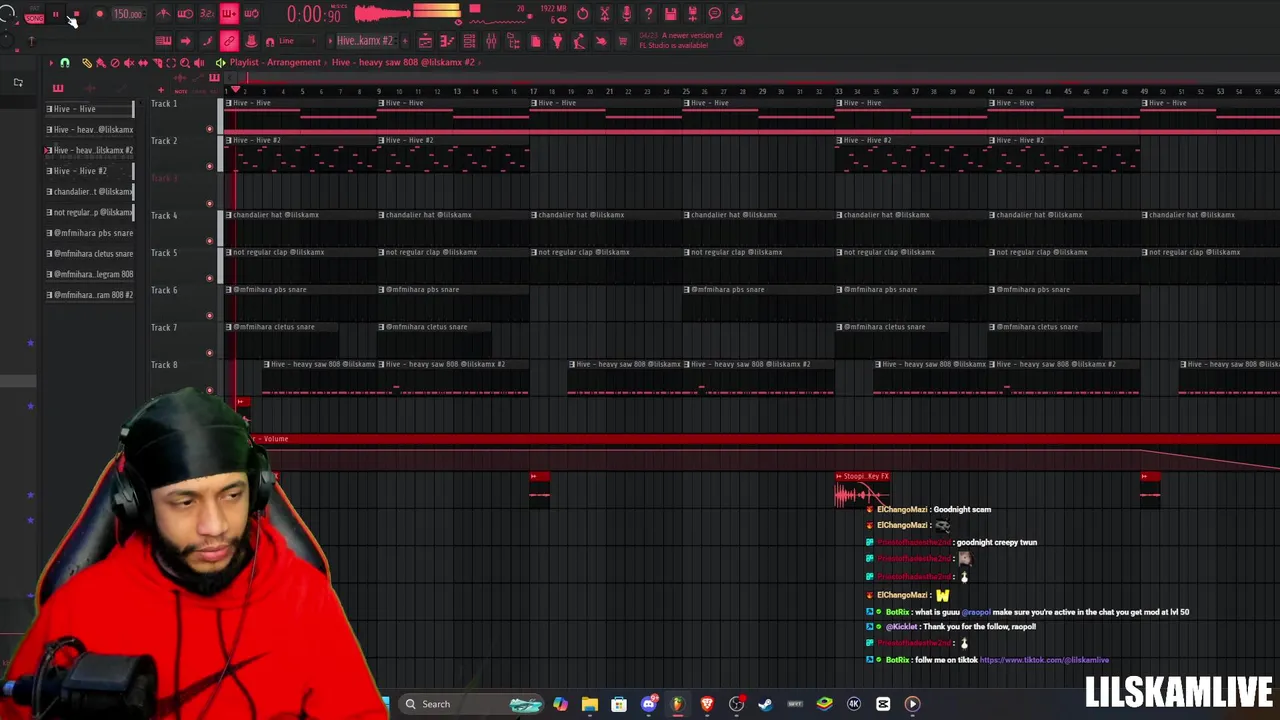
Task: Click the save project floppy icon
Action: pos(671,14)
